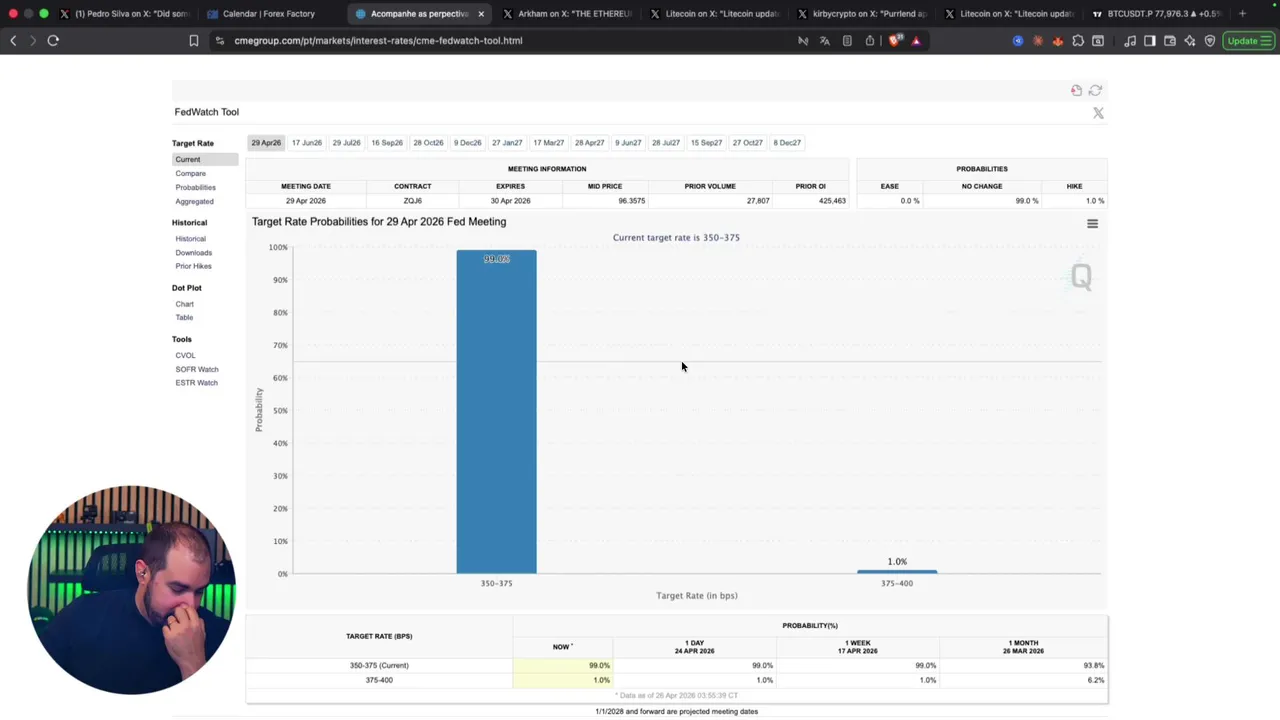Open the Downloads sidebar link
The height and width of the screenshot is (720, 1280).
pos(194,253)
